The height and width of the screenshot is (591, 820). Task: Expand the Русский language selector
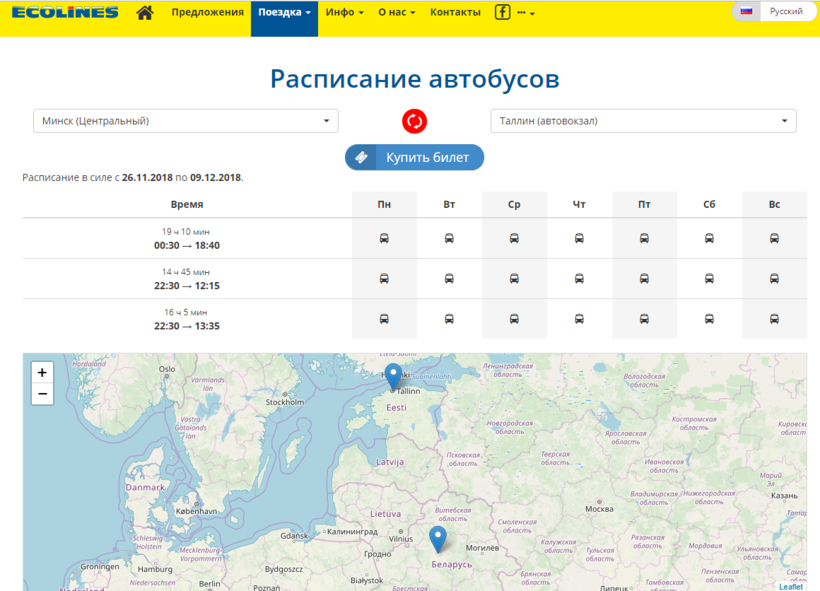click(774, 12)
